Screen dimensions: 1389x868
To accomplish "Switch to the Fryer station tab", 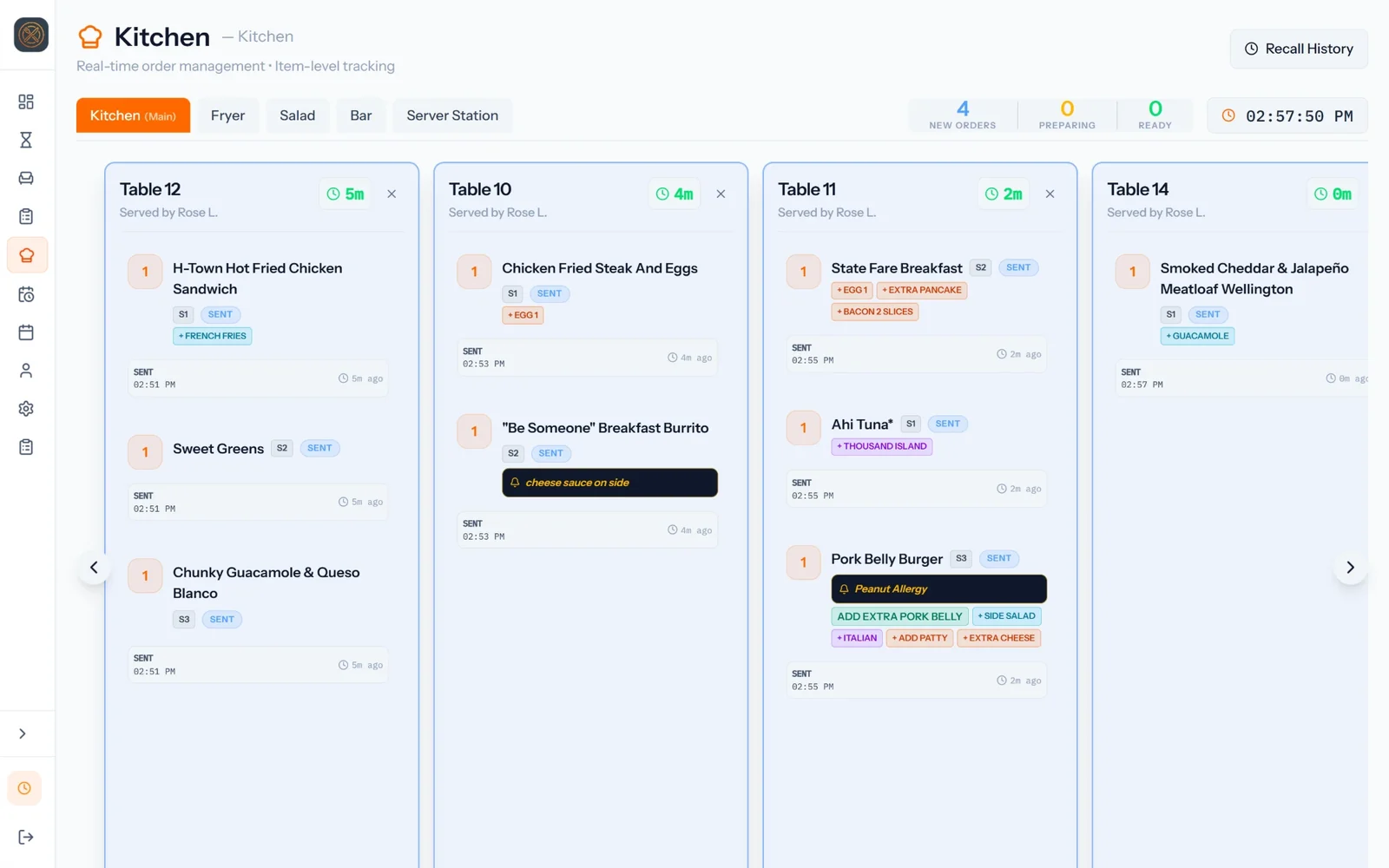I will pos(227,115).
